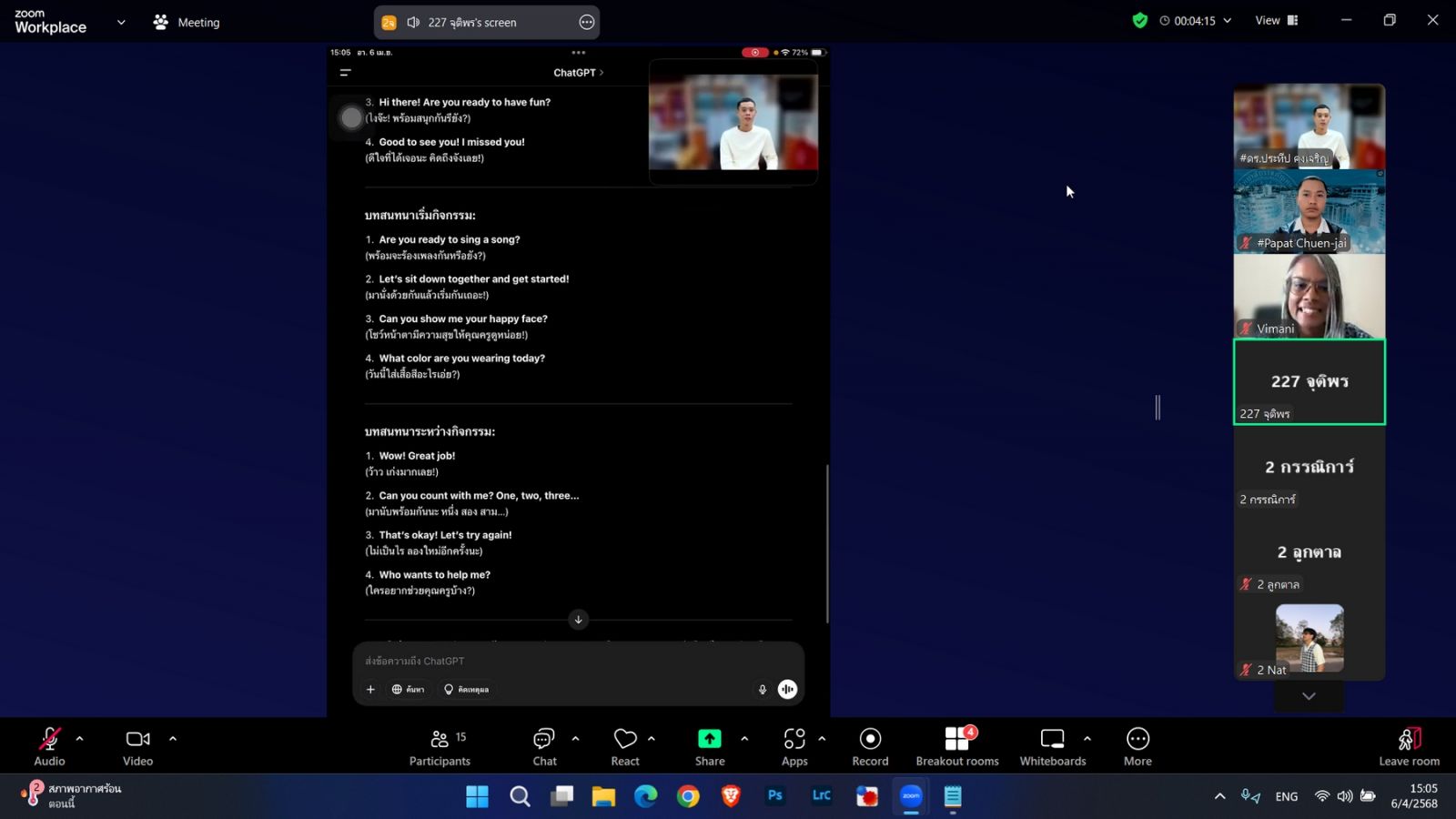Open the Meeting menu item
Viewport: 1456px width, 819px height.
point(187,22)
